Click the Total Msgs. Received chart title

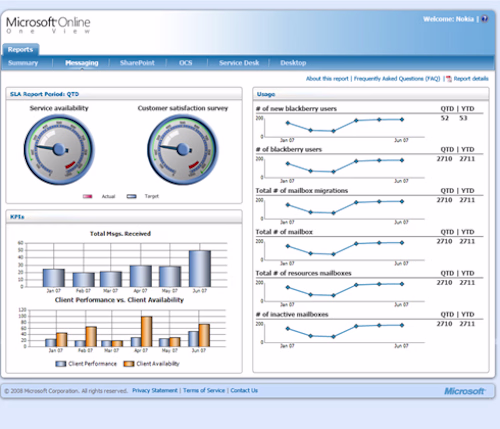(120, 234)
